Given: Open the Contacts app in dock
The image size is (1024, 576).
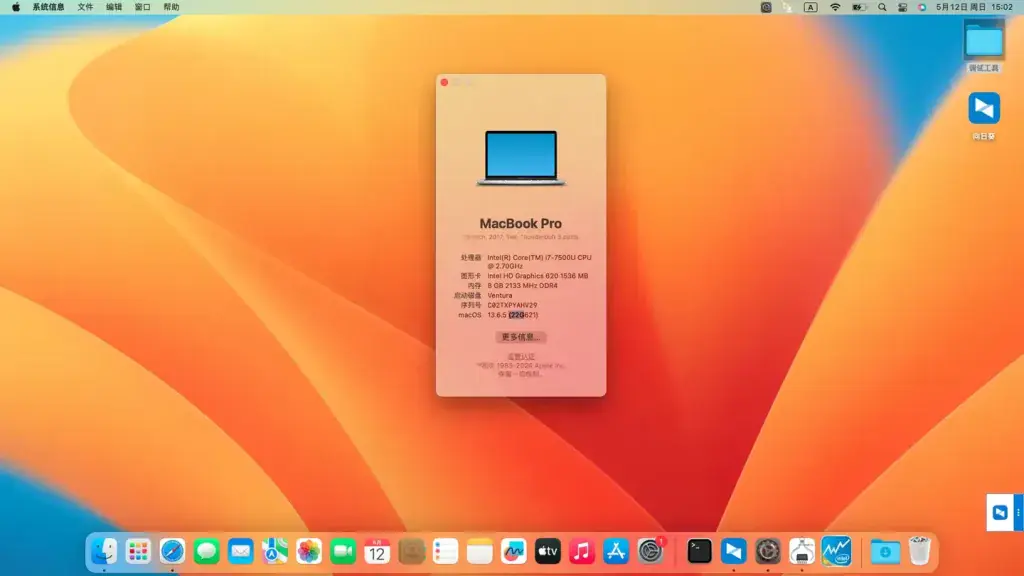Looking at the screenshot, I should click(411, 551).
